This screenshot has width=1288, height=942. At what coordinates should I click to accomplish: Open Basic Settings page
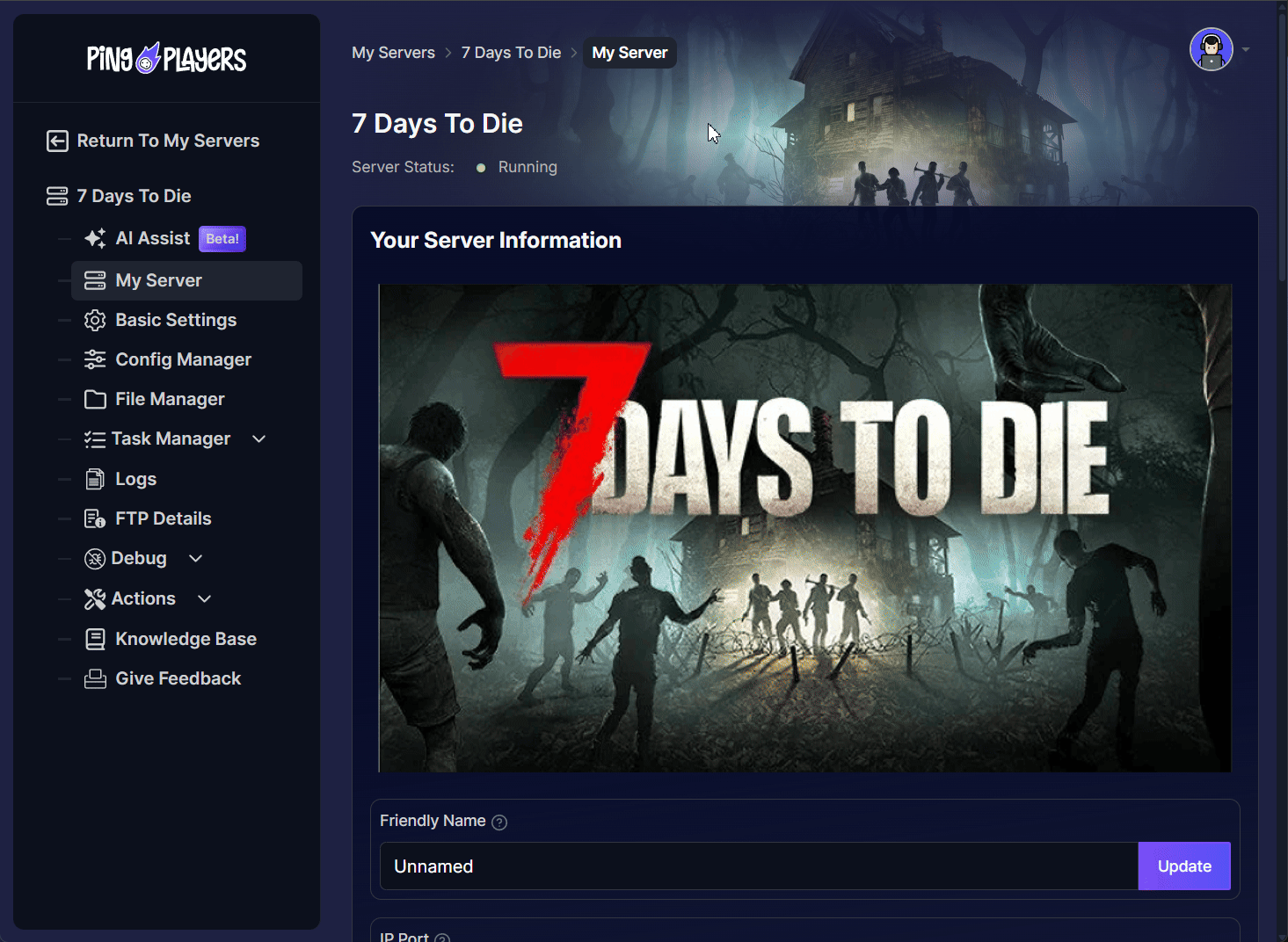coord(176,320)
